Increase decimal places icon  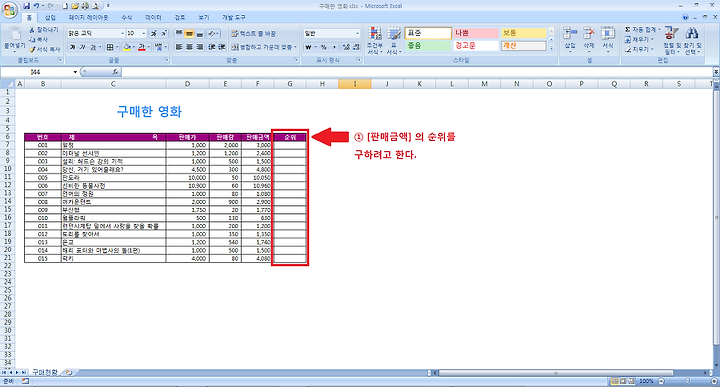point(346,47)
